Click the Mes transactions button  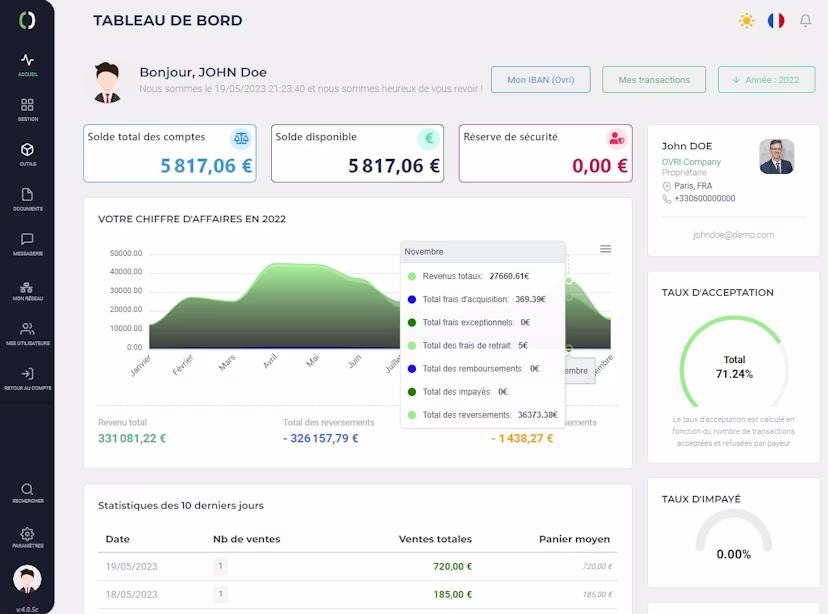point(654,80)
